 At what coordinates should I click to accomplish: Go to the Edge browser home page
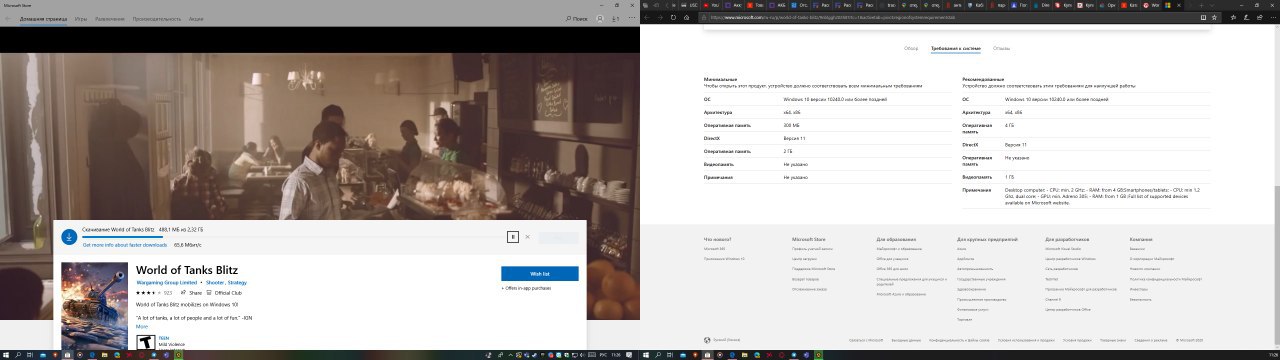tap(686, 17)
